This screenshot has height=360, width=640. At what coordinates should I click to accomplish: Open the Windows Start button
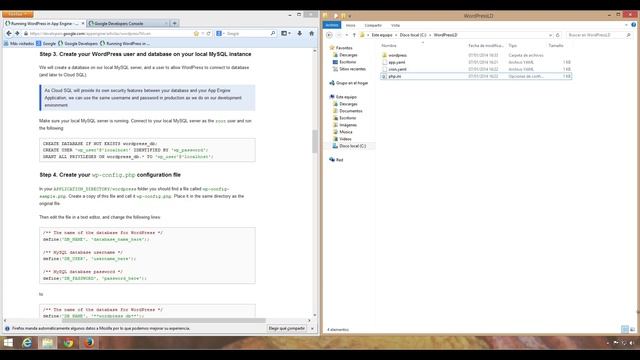(x=8, y=342)
